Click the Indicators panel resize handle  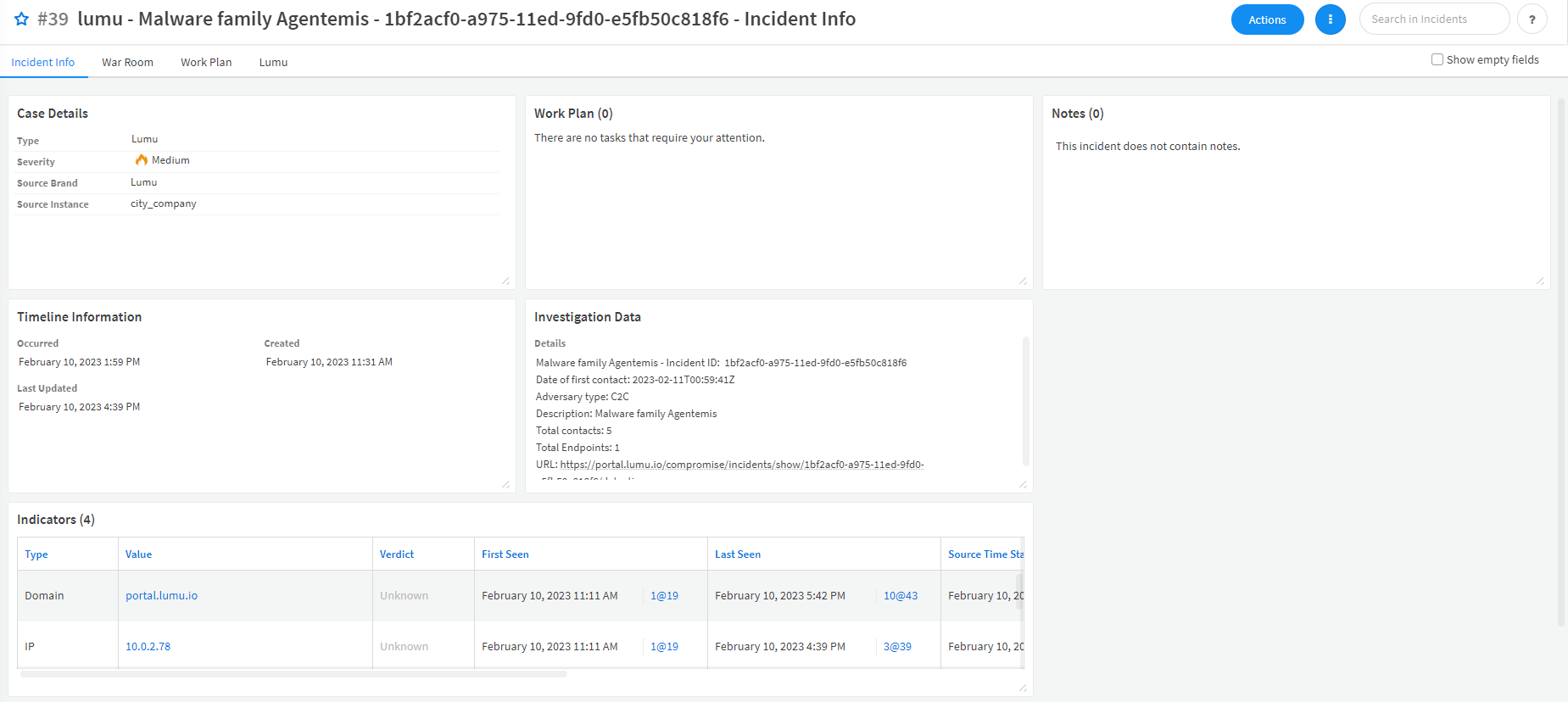[1023, 688]
